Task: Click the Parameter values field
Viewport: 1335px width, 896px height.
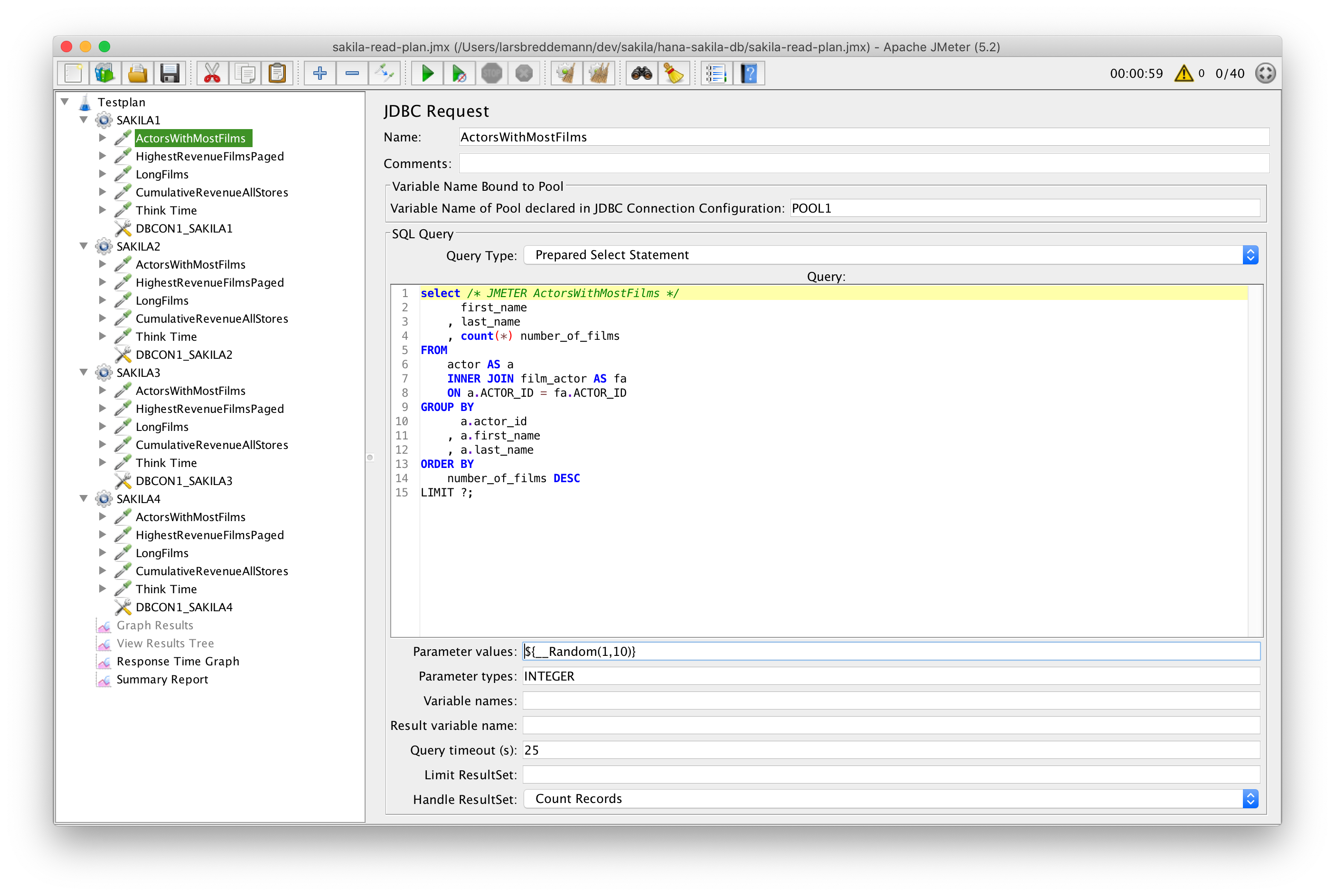Action: pos(891,652)
